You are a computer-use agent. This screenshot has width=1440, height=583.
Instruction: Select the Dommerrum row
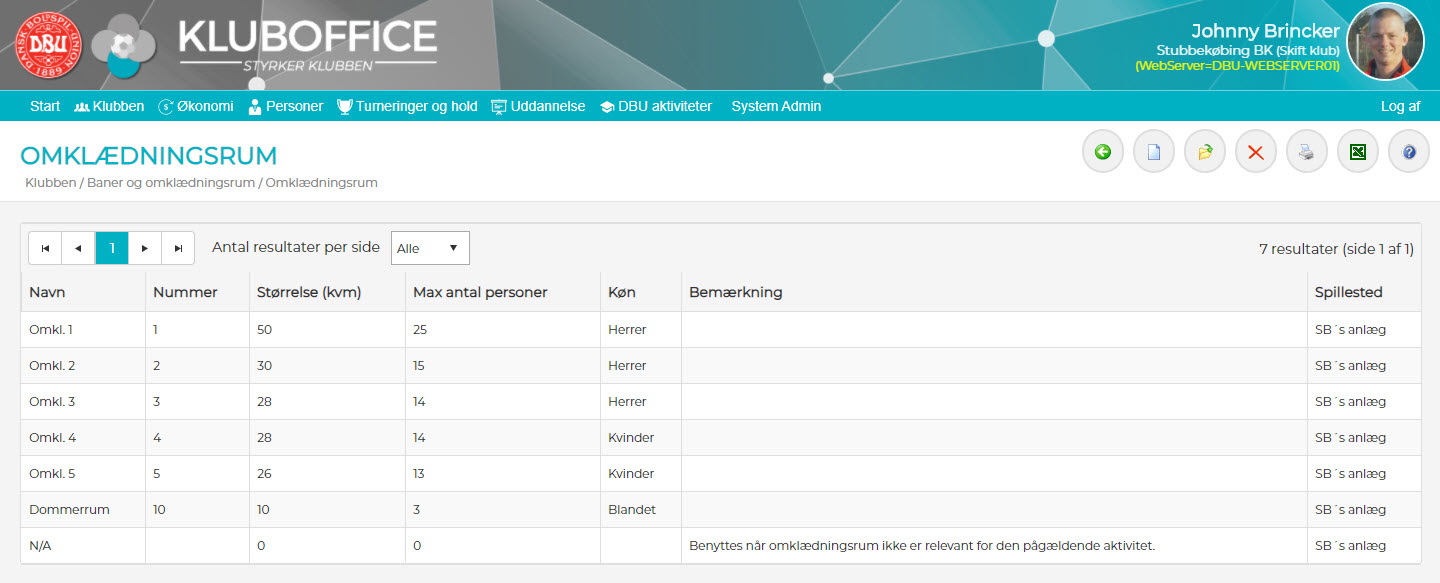(x=70, y=510)
